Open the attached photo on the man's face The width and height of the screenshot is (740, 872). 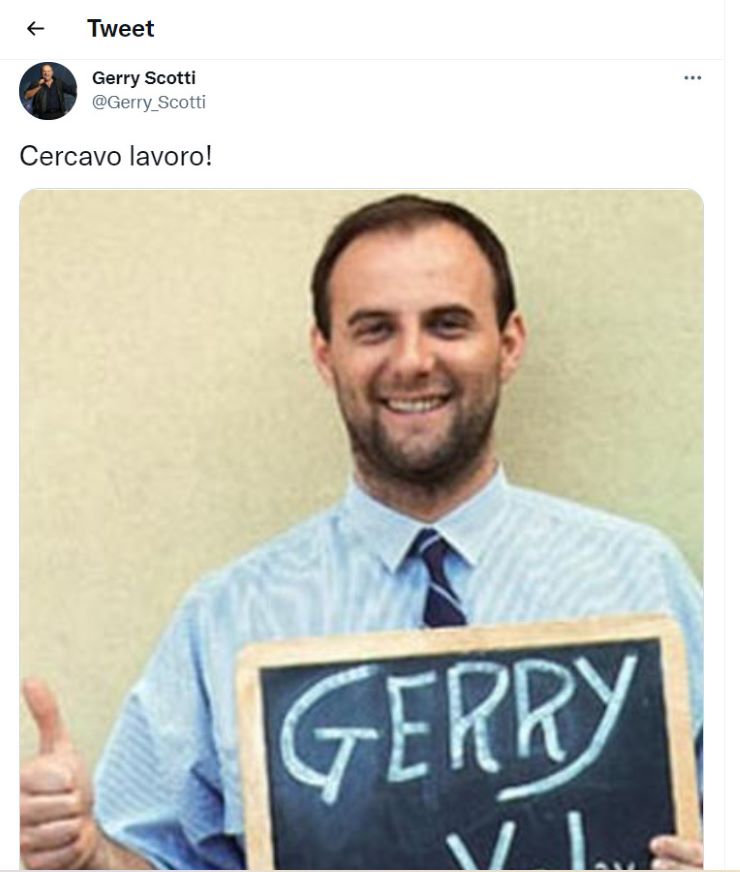pyautogui.click(x=414, y=356)
